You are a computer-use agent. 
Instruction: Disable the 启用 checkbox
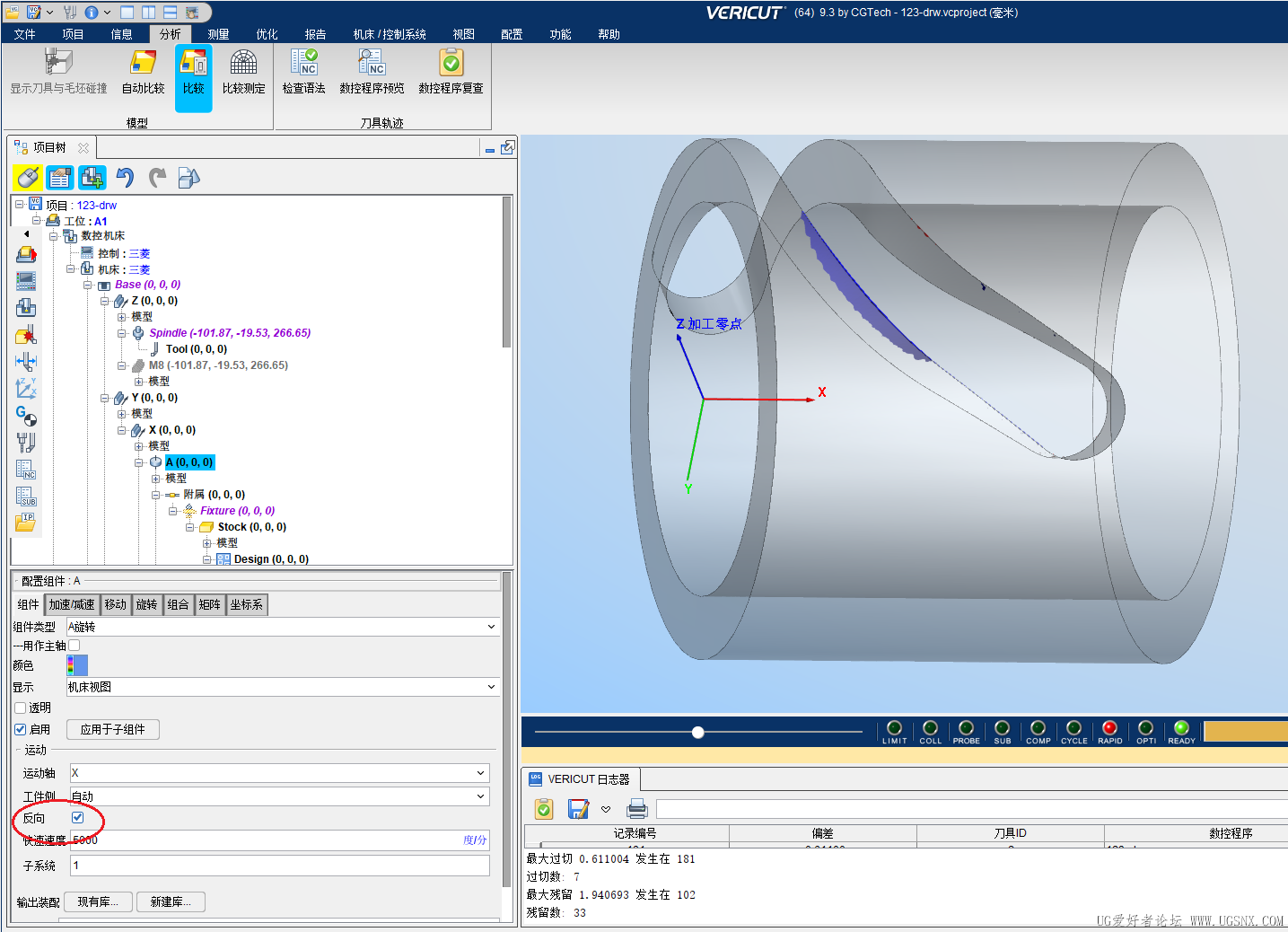click(21, 730)
